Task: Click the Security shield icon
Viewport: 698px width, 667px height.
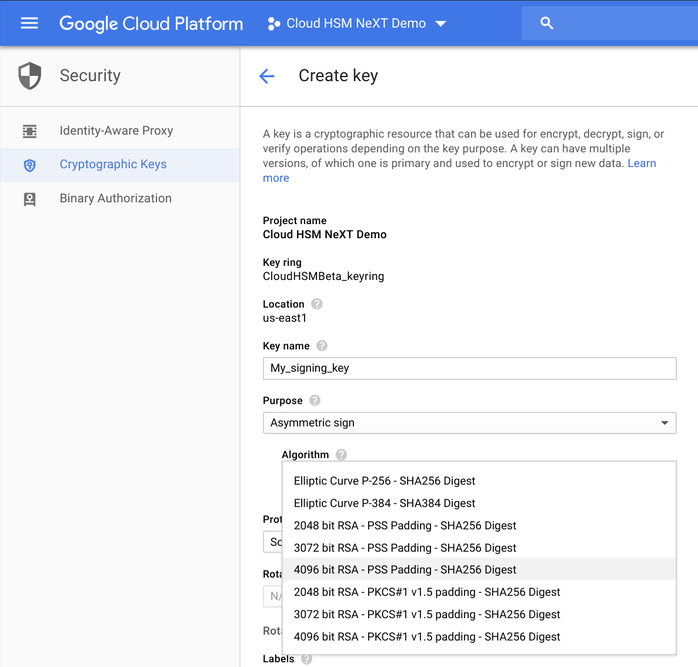Action: point(30,76)
